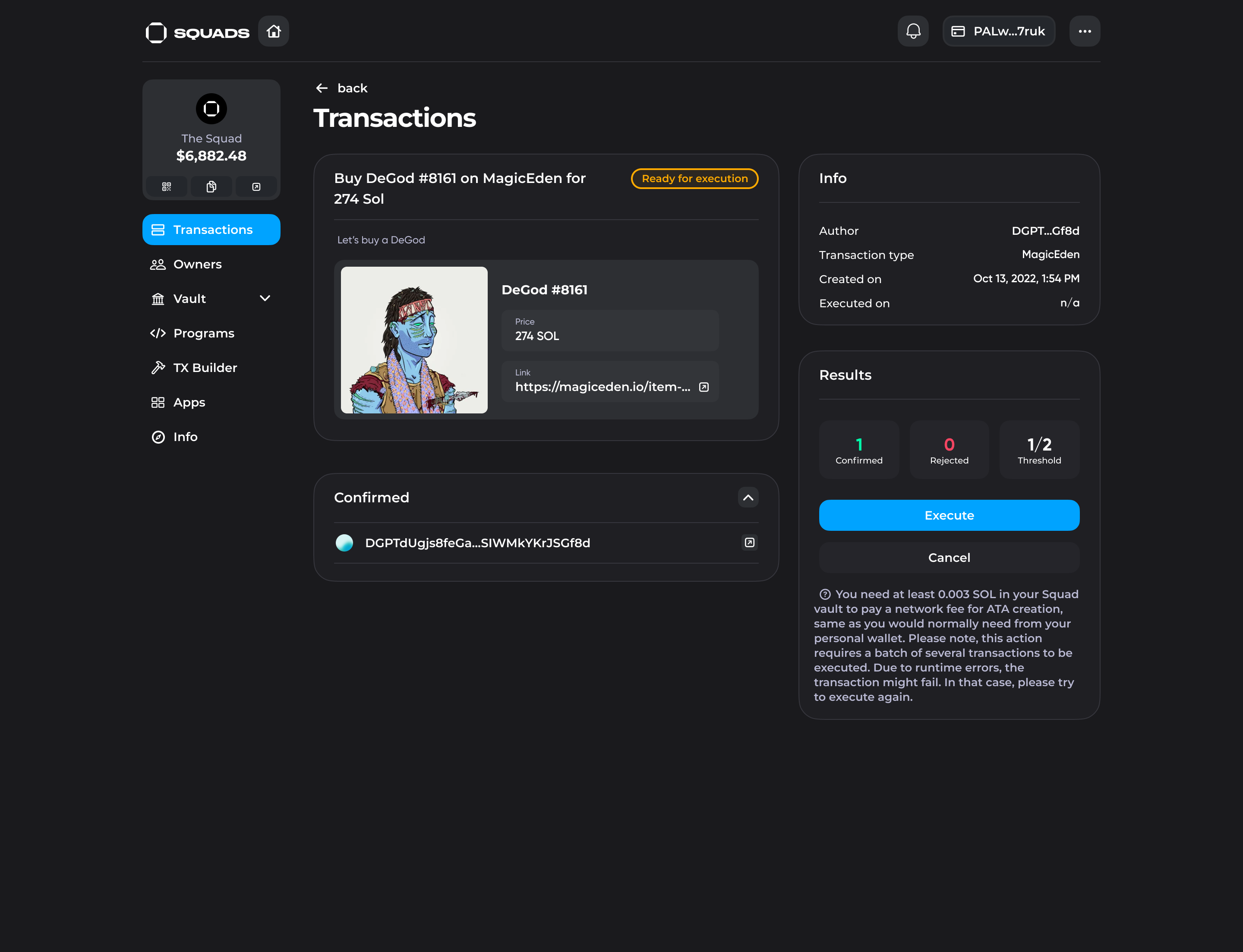1243x952 pixels.
Task: Click external link icon beside MagicEden link
Action: coord(704,387)
